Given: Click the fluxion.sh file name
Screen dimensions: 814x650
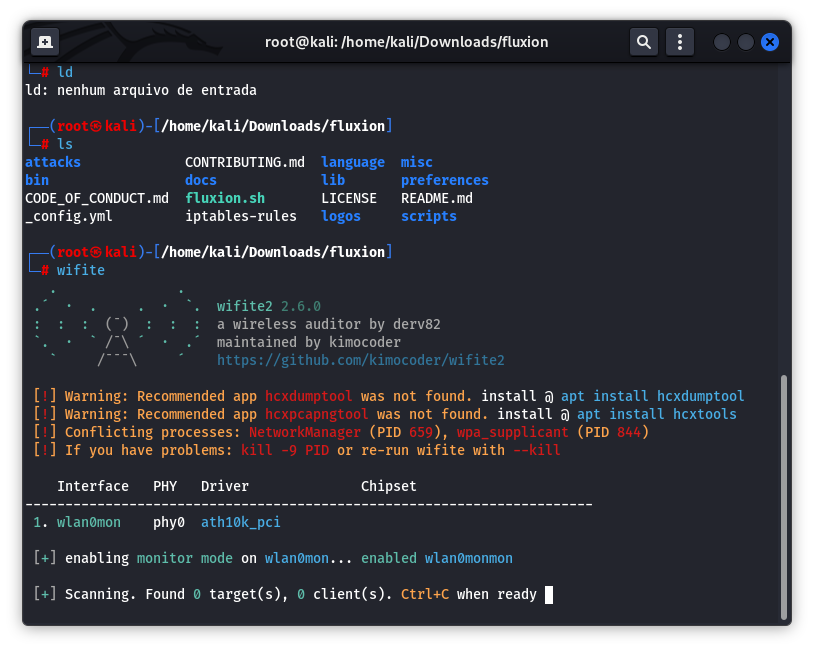Looking at the screenshot, I should pos(225,198).
